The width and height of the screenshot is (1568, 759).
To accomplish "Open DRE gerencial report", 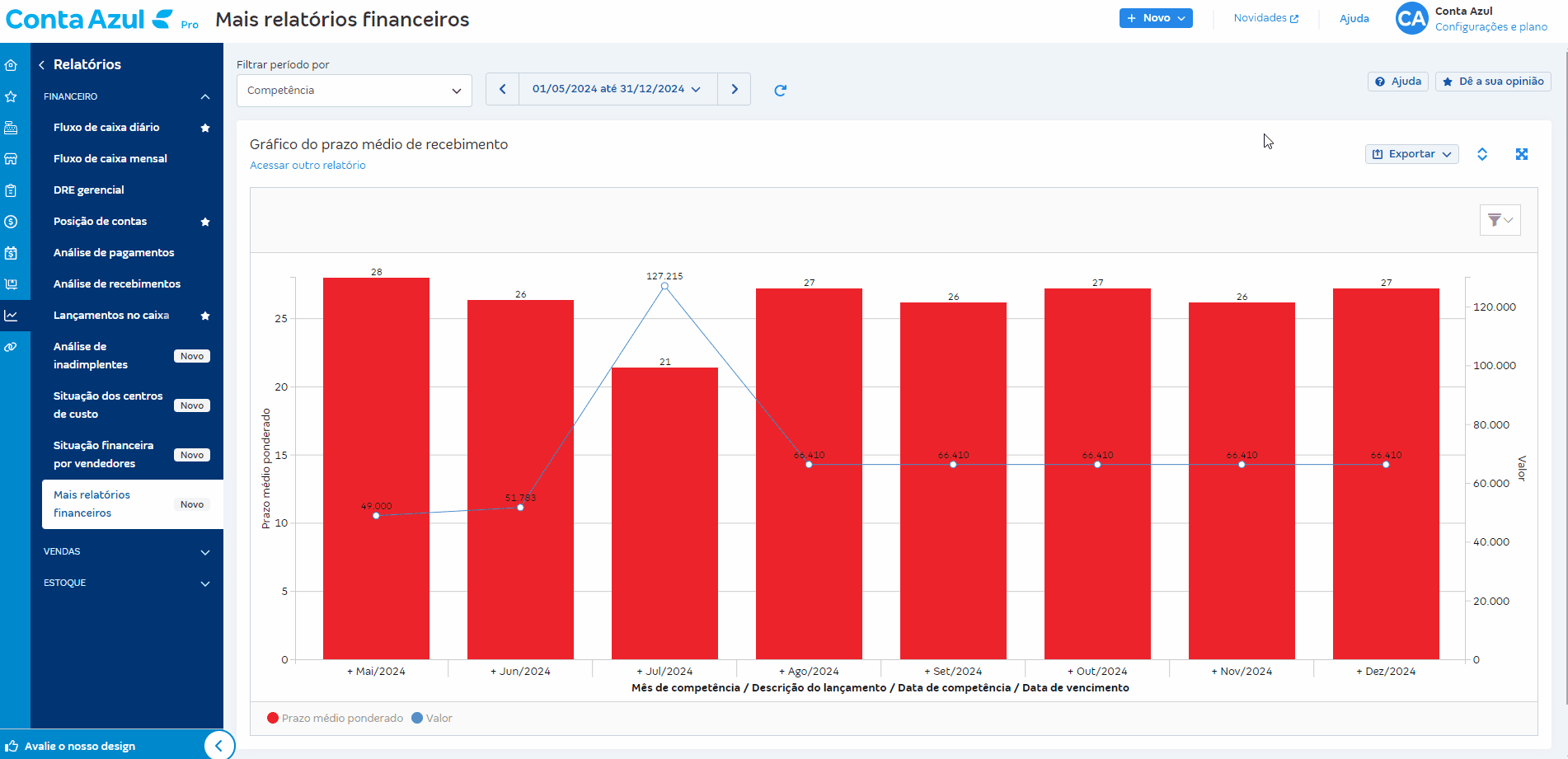I will point(89,190).
